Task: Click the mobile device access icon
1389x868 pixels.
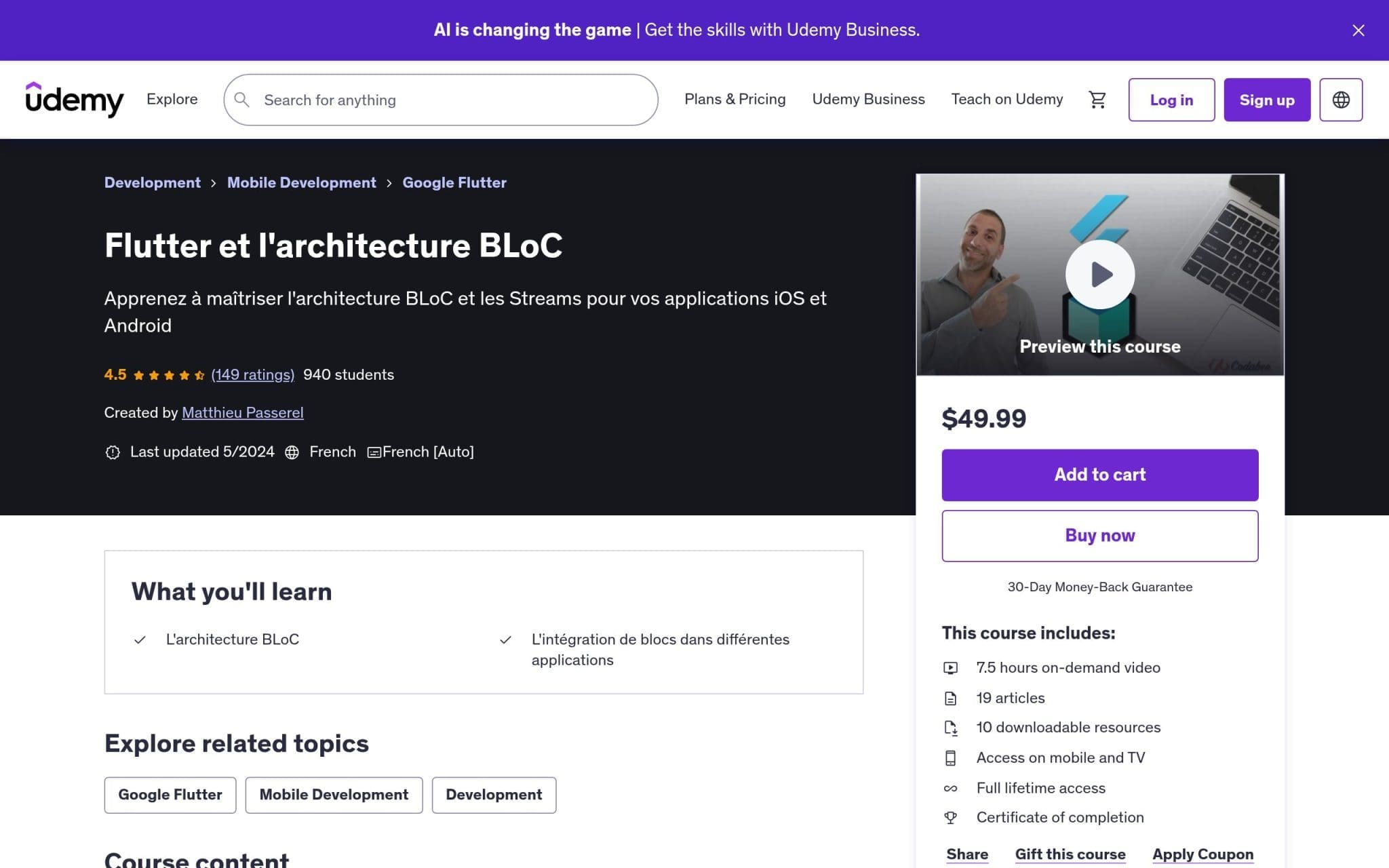Action: pos(951,758)
